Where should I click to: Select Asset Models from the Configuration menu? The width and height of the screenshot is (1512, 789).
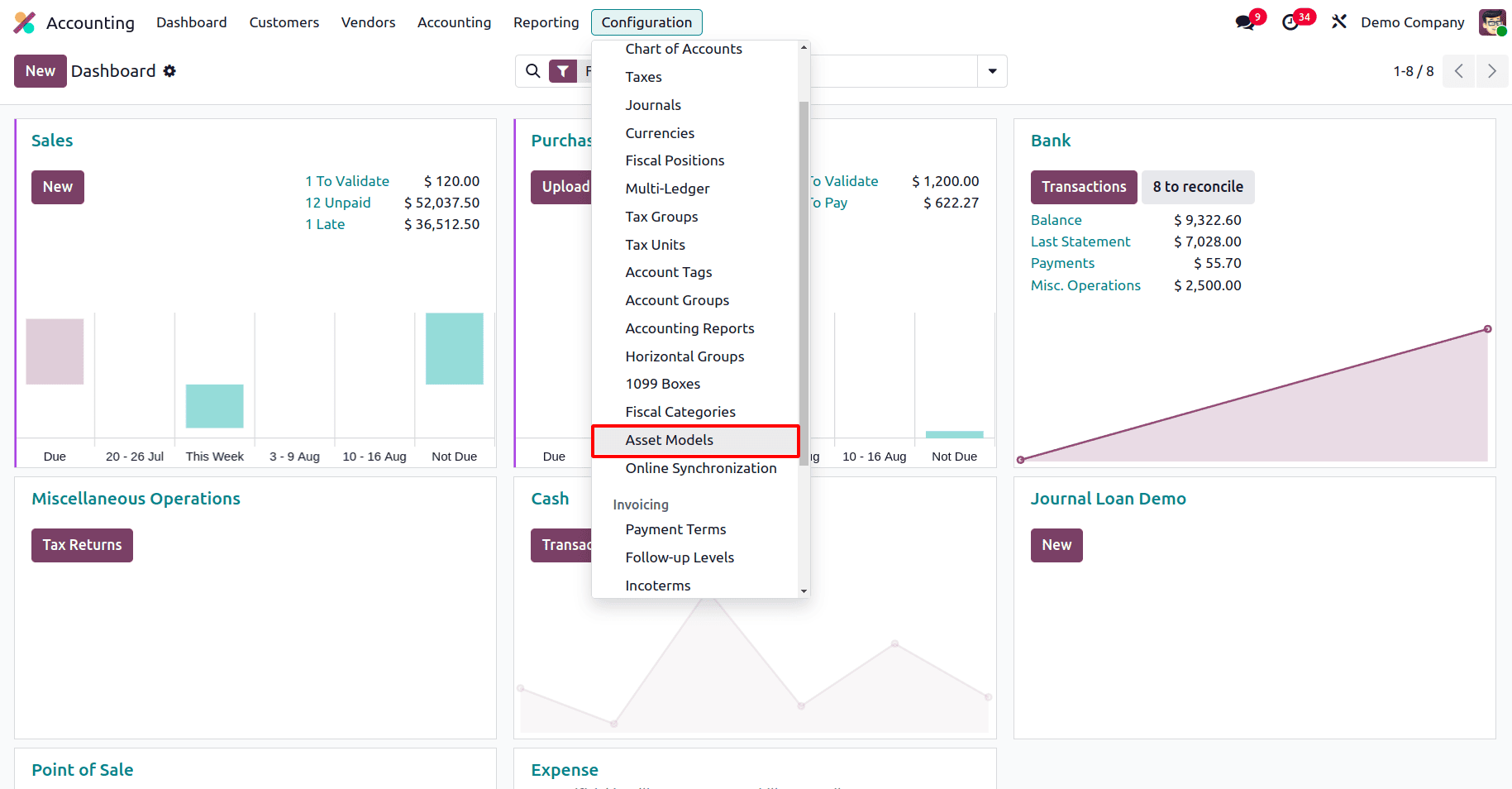click(x=670, y=440)
